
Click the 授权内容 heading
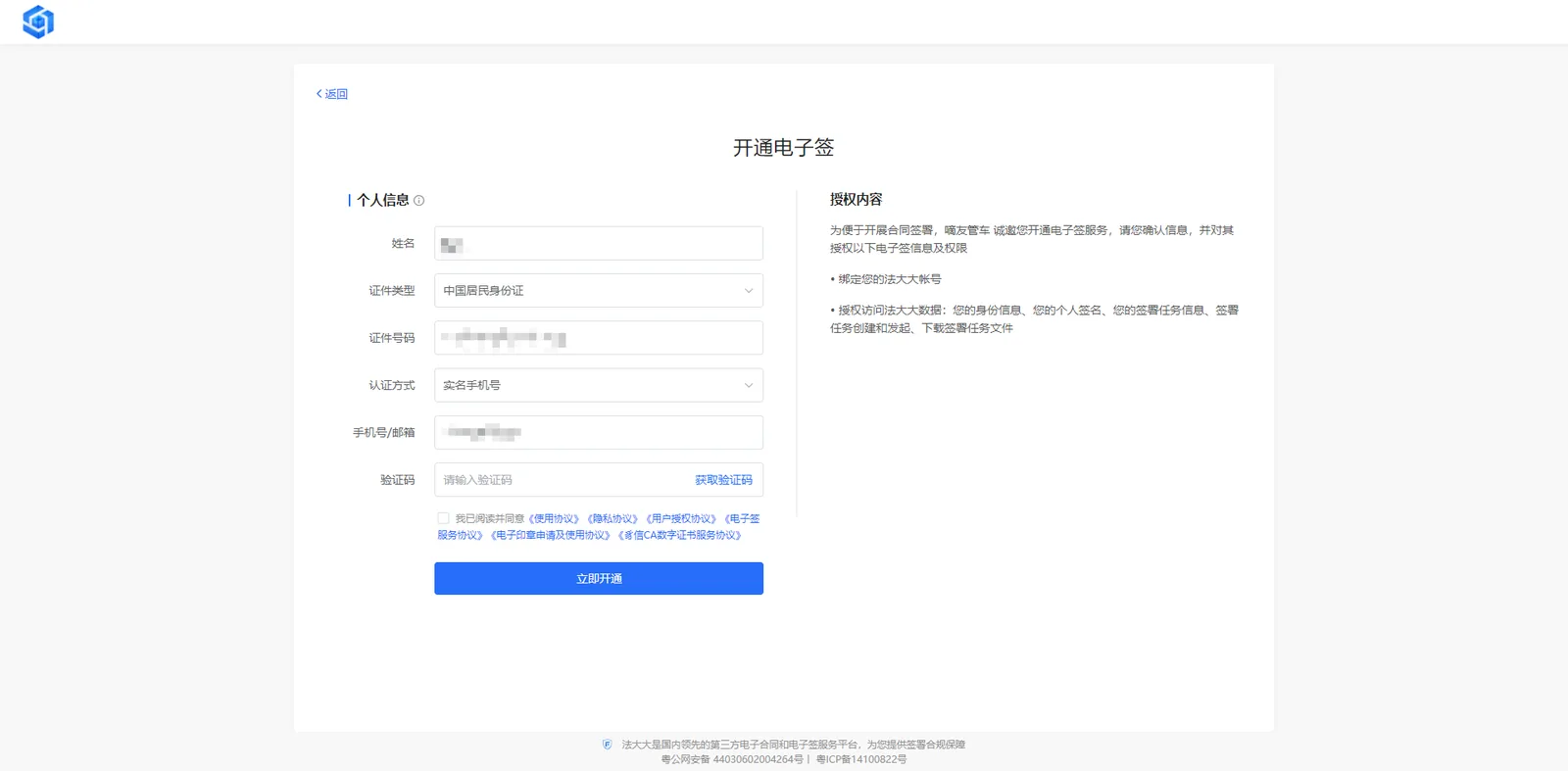[856, 200]
